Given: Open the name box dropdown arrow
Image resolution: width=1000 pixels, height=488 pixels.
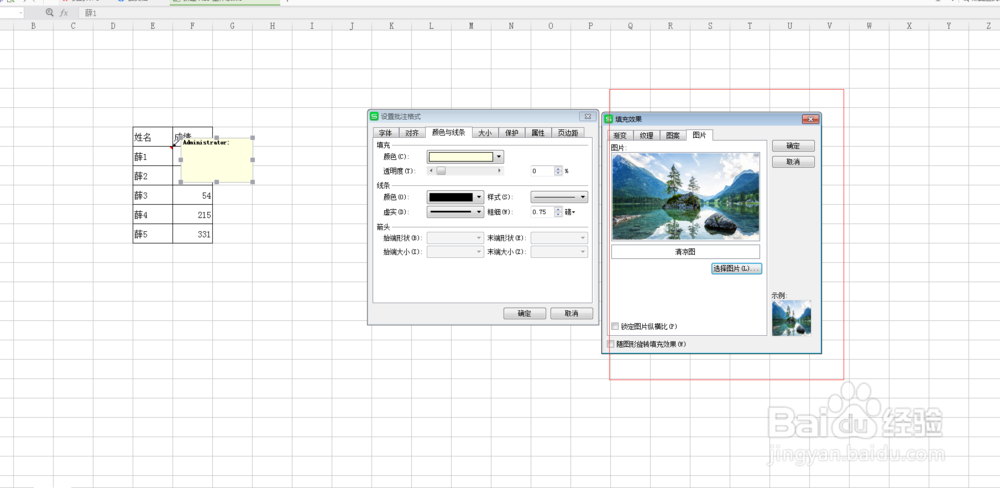Looking at the screenshot, I should pos(22,13).
